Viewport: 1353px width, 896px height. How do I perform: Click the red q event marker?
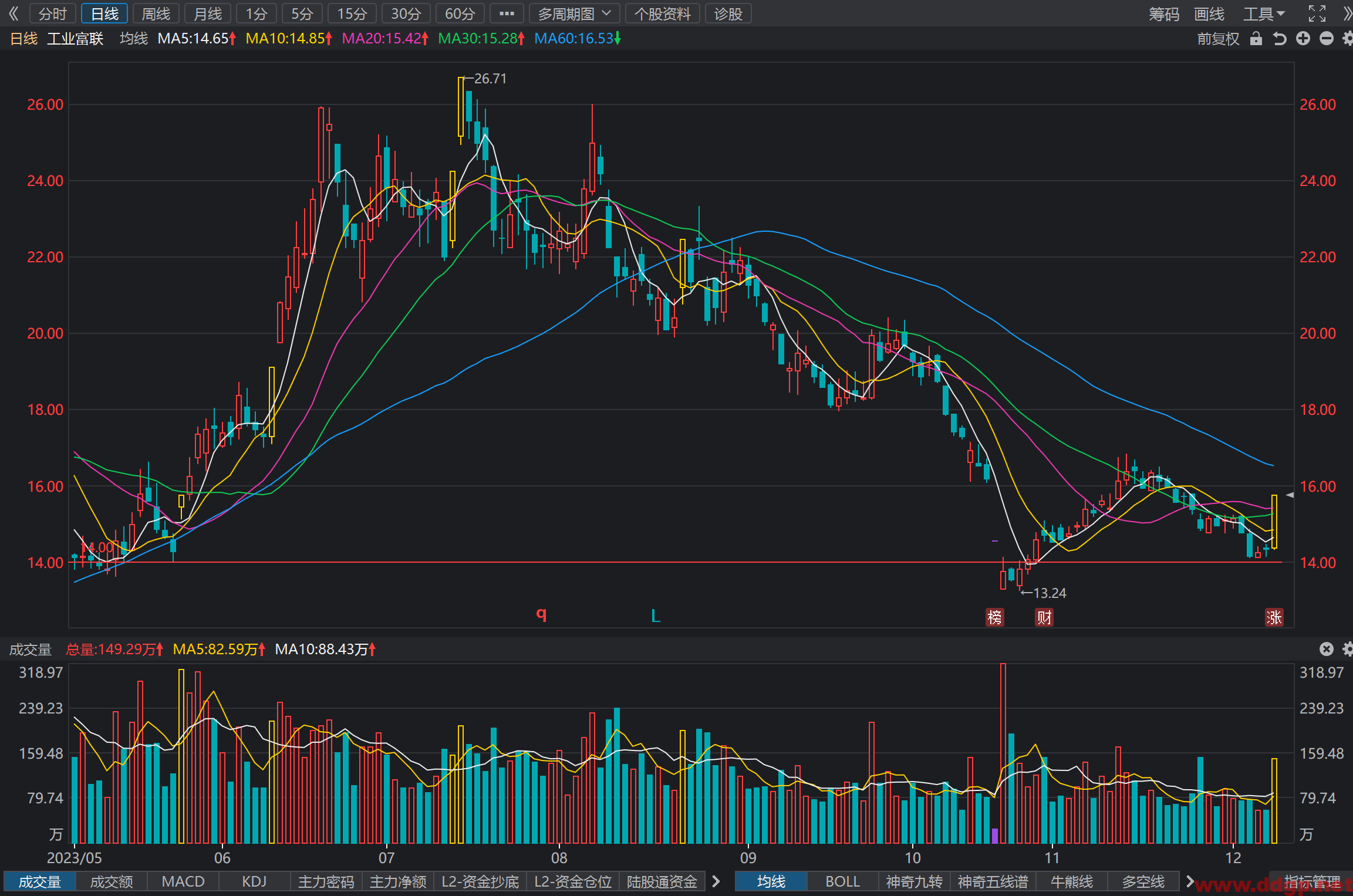point(541,614)
